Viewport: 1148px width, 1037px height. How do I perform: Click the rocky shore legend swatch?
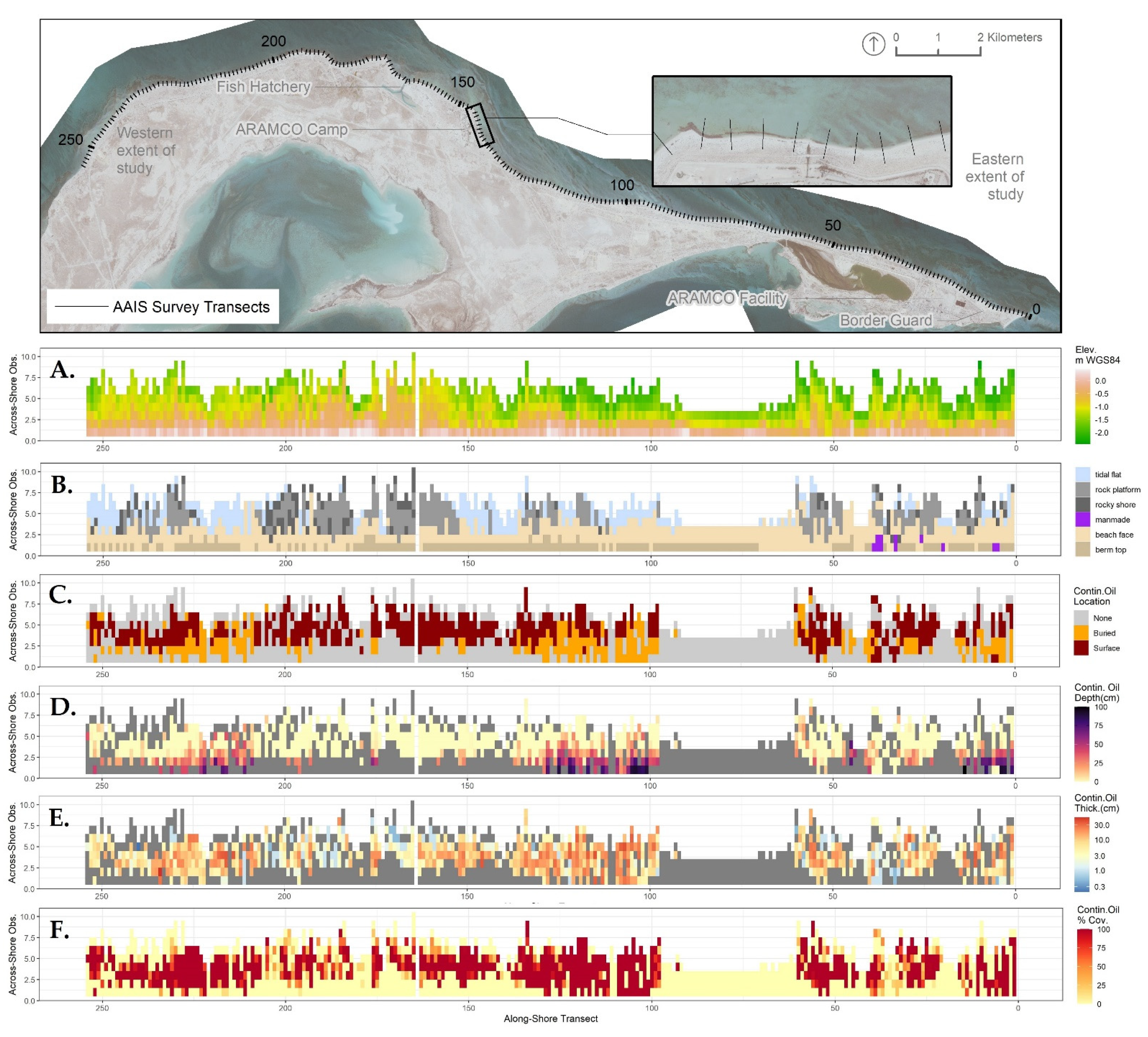[x=1082, y=504]
